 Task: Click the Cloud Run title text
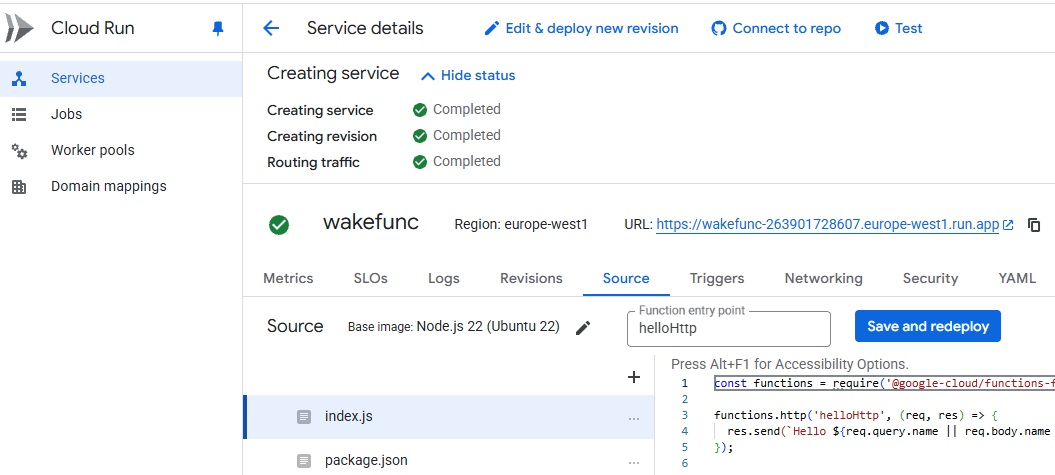[93, 28]
